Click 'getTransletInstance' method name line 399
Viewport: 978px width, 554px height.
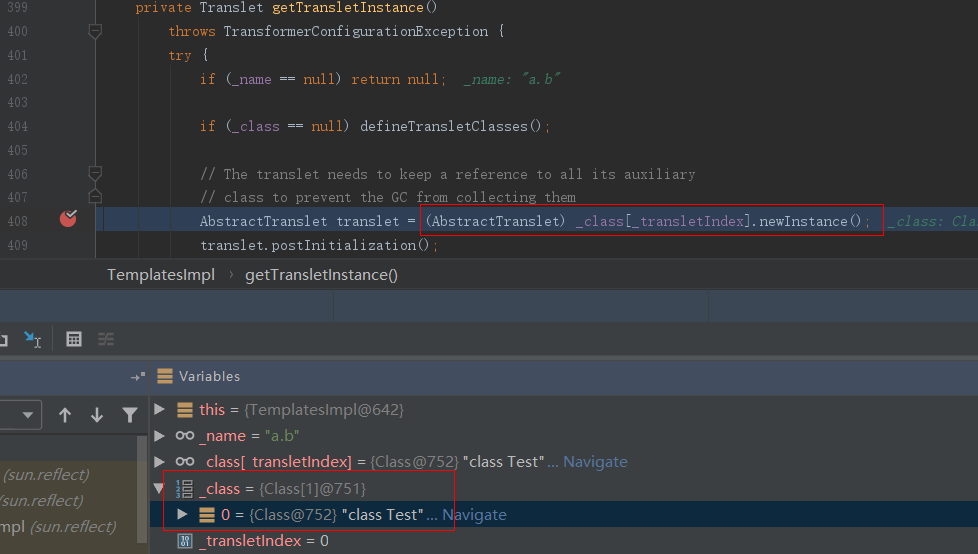point(348,7)
